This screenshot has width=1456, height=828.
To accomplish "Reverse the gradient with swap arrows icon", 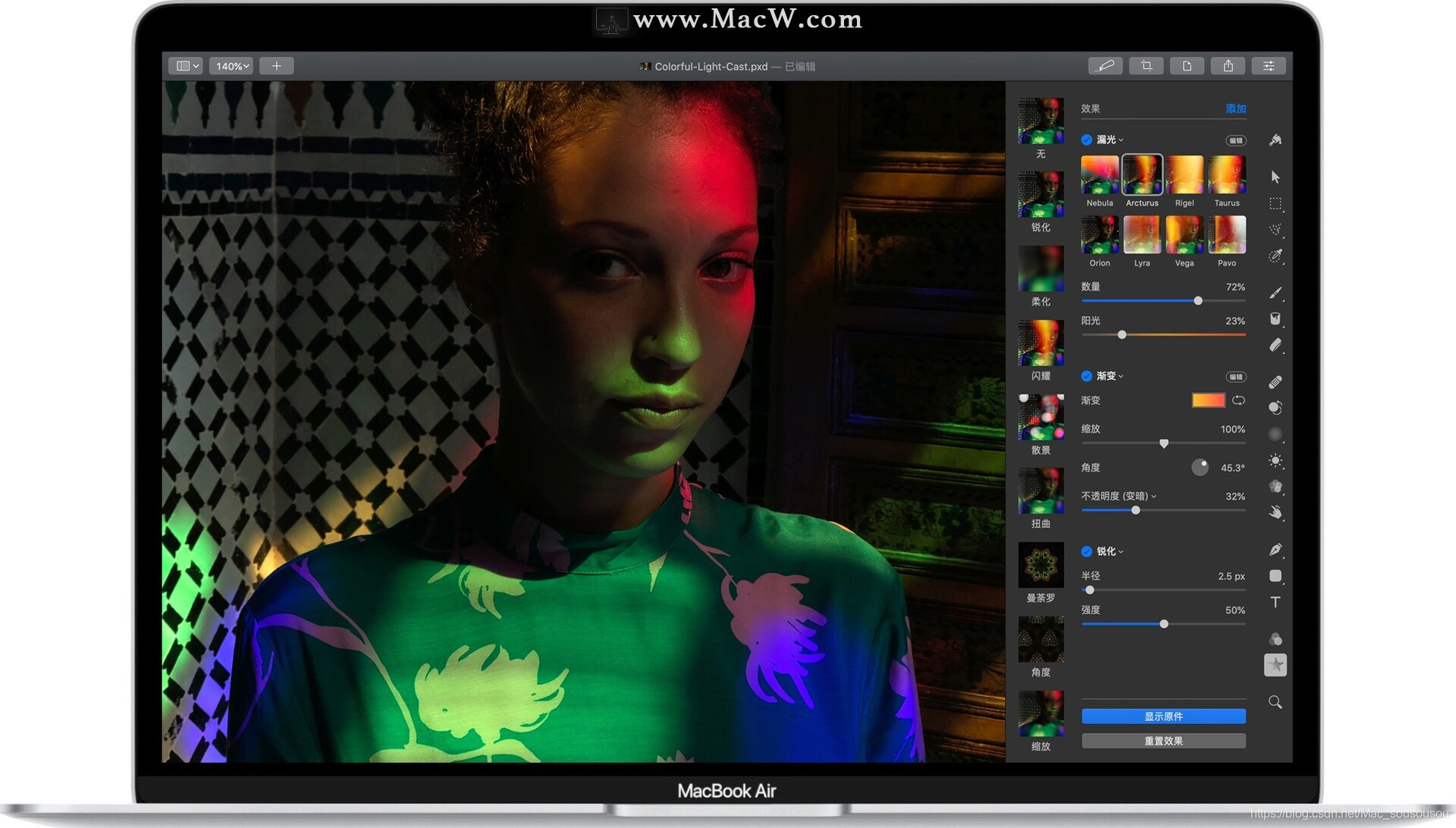I will pyautogui.click(x=1238, y=400).
